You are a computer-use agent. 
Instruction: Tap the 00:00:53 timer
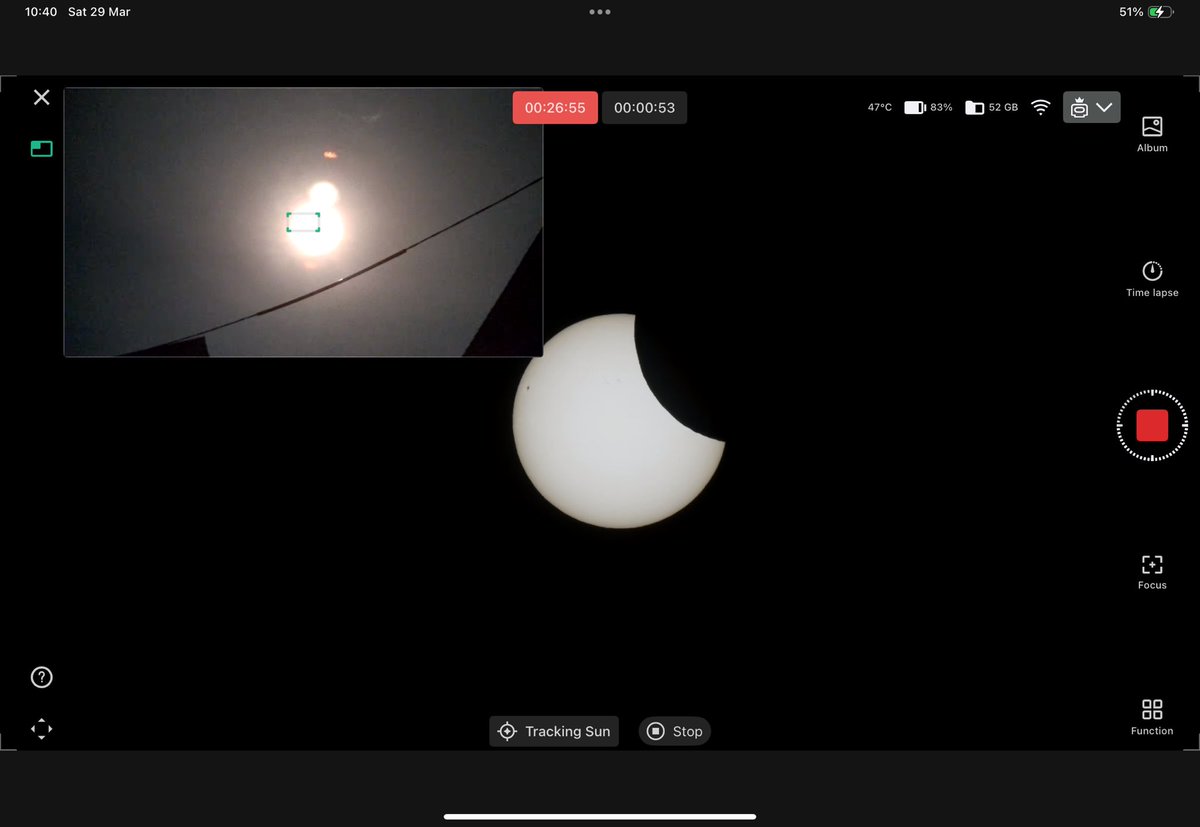coord(644,108)
